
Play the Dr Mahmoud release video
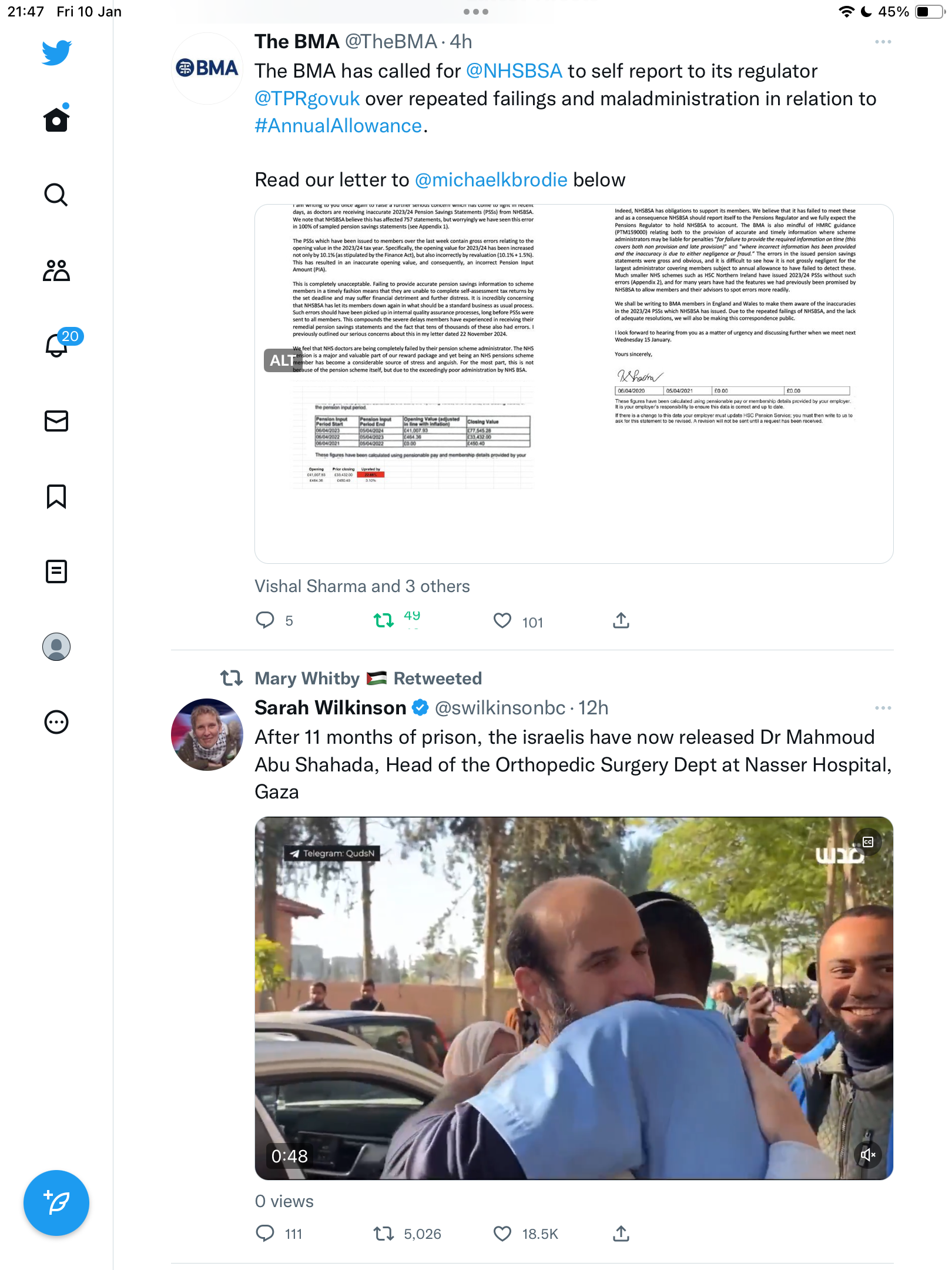pos(574,998)
